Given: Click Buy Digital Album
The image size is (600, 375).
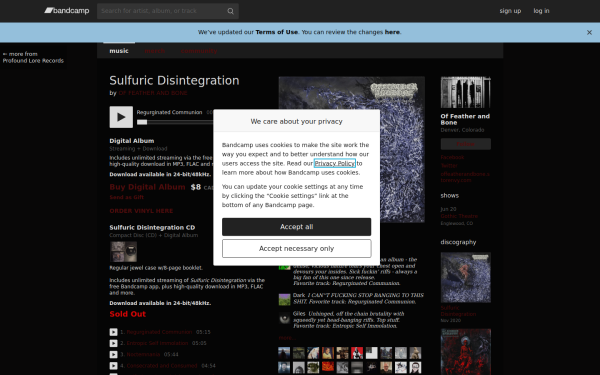Looking at the screenshot, I should 147,187.
